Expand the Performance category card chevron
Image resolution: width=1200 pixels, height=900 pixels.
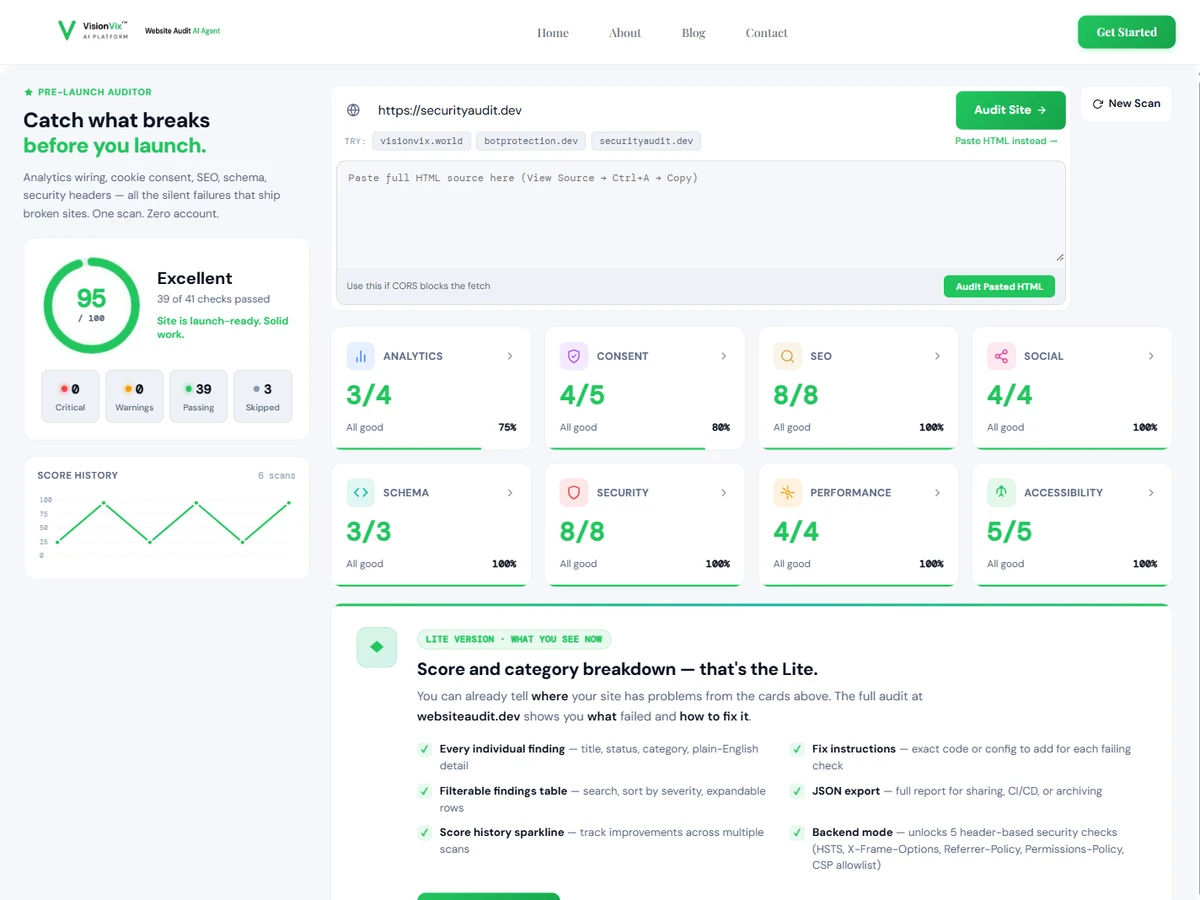click(x=937, y=492)
